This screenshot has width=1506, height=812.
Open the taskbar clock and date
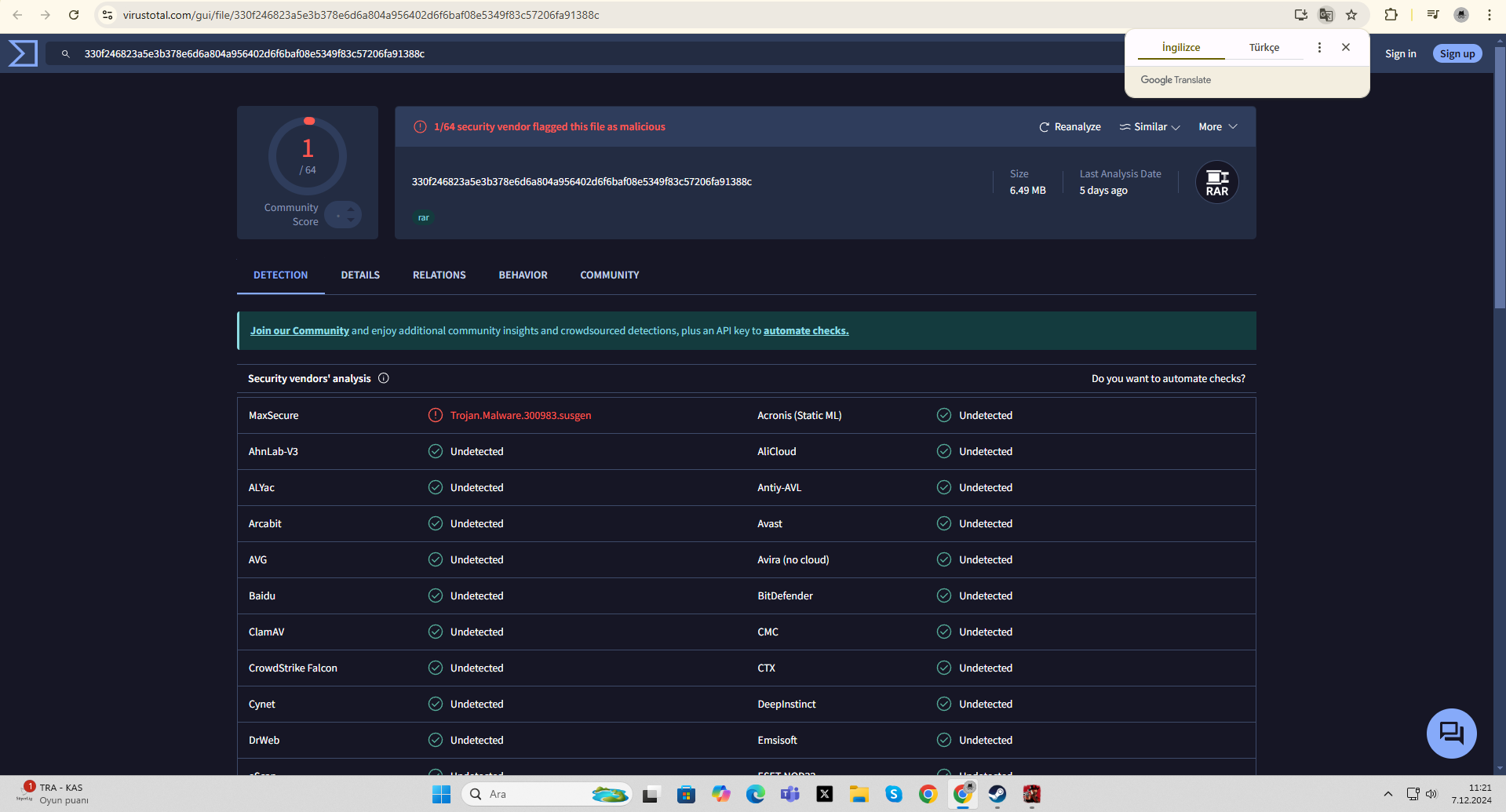point(1471,794)
